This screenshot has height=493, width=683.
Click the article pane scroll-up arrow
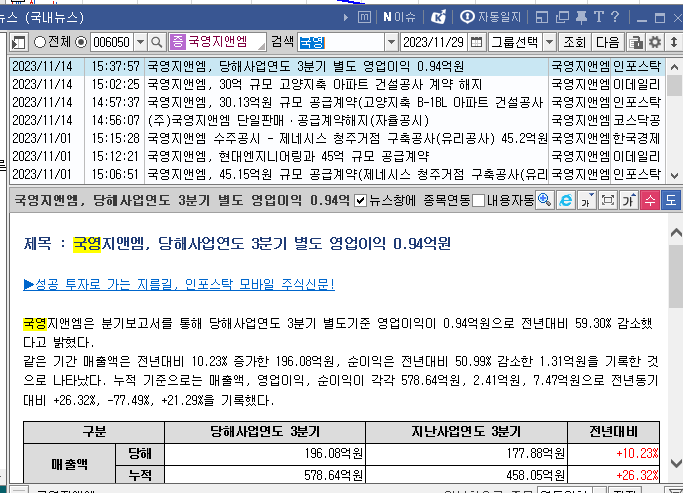pos(676,233)
